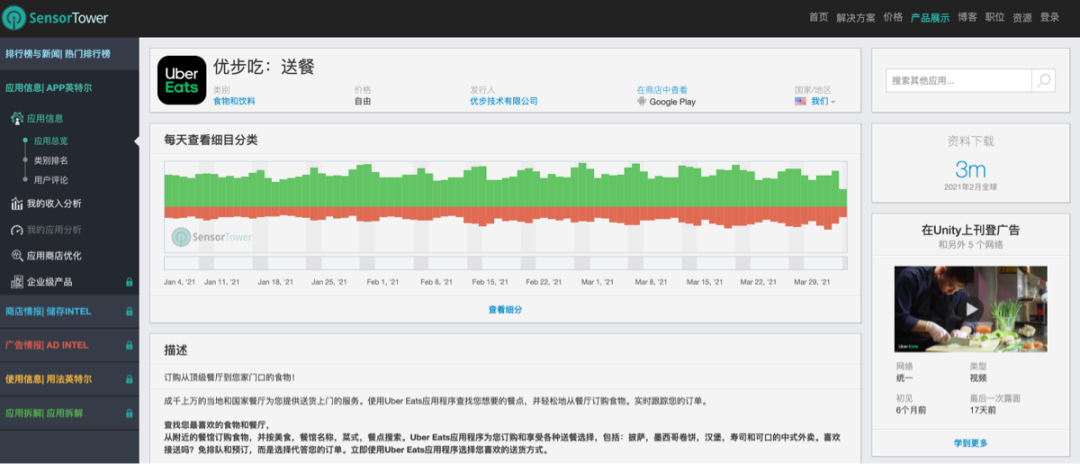Click the 我的应用分析 gauge icon
Viewport: 1080px width, 464px height.
17,230
